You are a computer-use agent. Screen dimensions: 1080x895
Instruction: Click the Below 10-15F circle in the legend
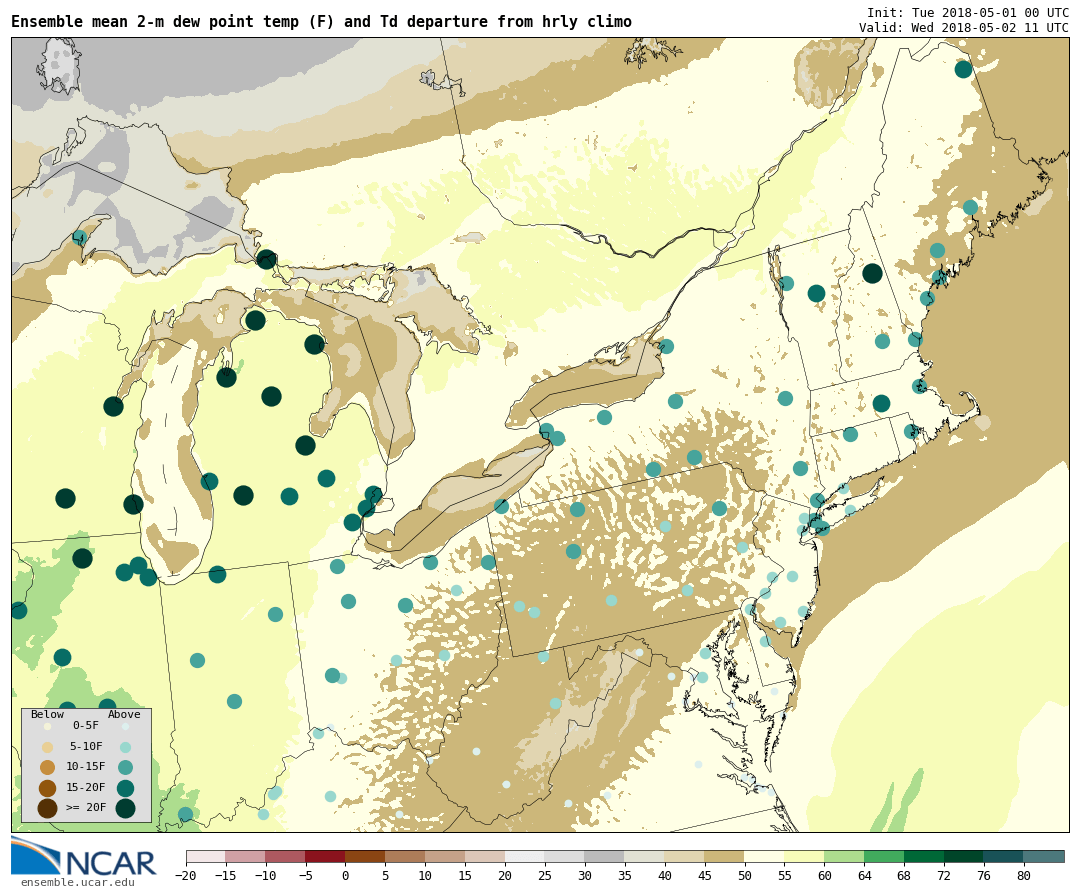(x=48, y=767)
